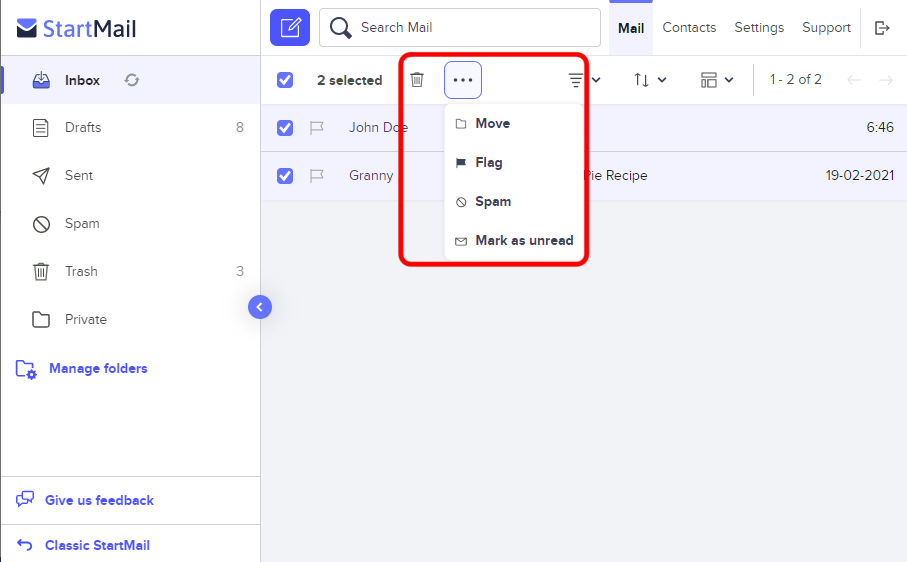Click the Drafts document icon
This screenshot has width=907, height=562.
[x=40, y=128]
